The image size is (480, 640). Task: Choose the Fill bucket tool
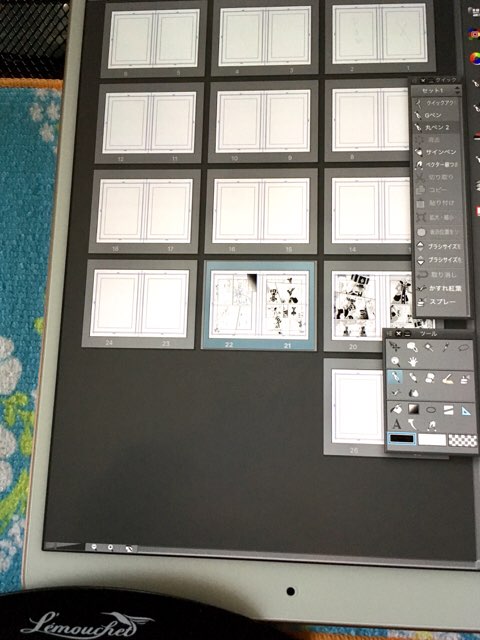(396, 409)
